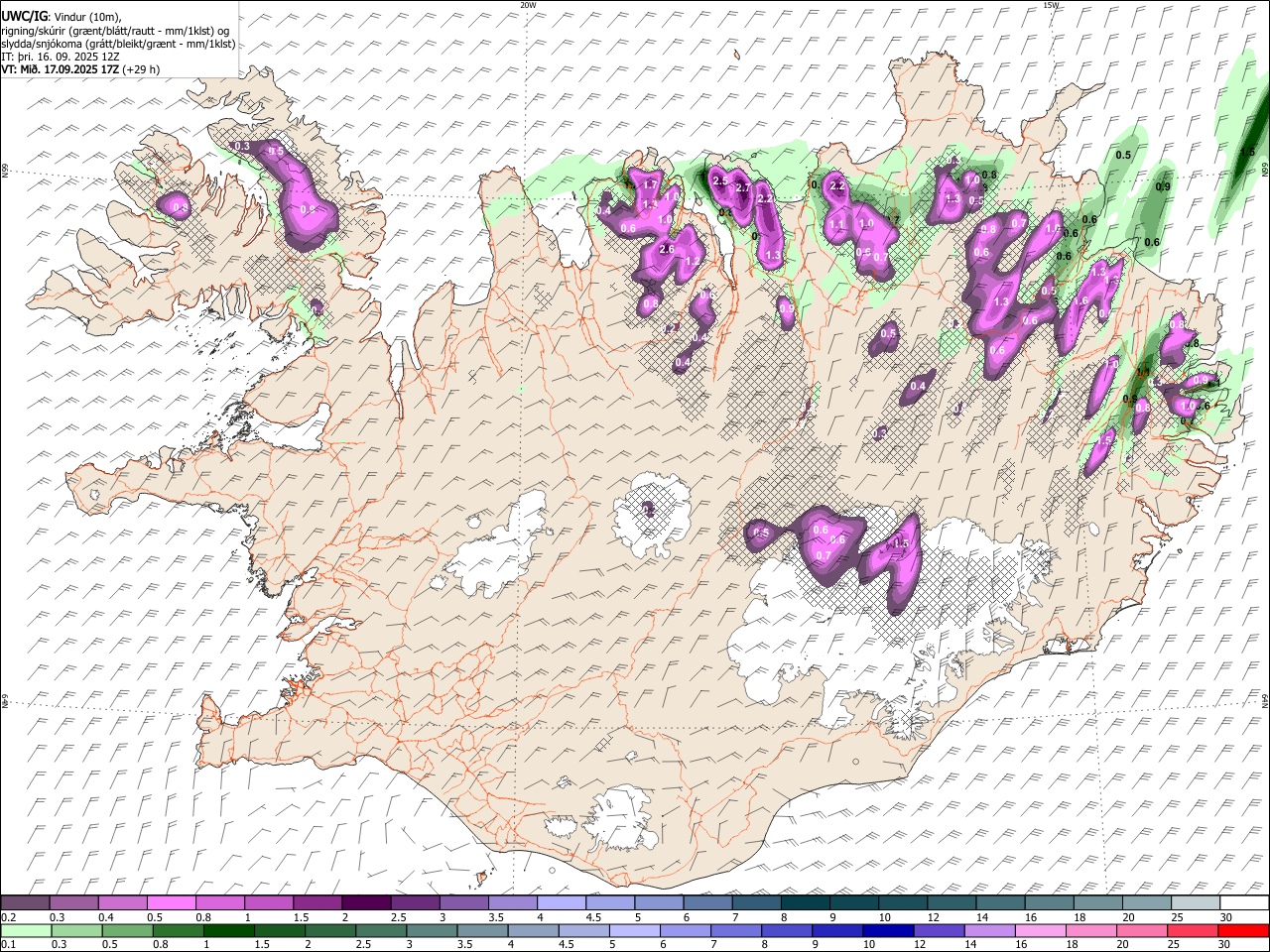This screenshot has height=952, width=1270.
Task: Click the violet rain swatch between 14 and 16
Action: (x=989, y=930)
